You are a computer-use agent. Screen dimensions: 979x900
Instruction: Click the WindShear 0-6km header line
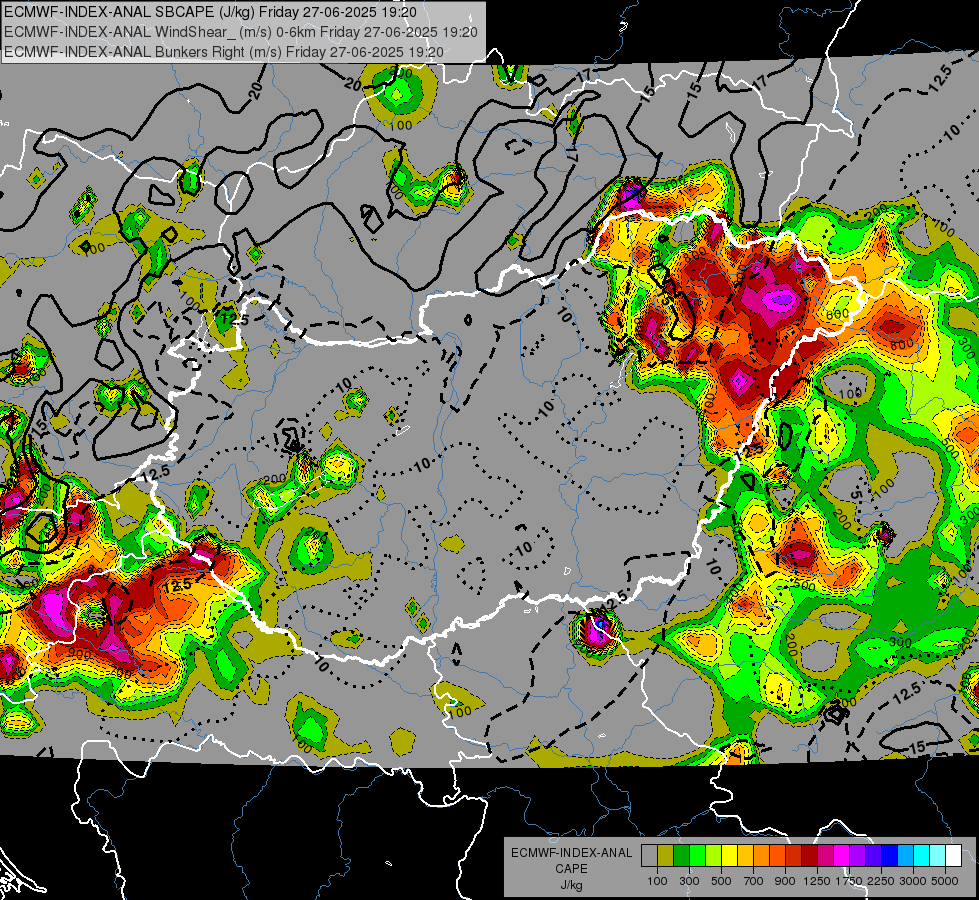(x=241, y=32)
